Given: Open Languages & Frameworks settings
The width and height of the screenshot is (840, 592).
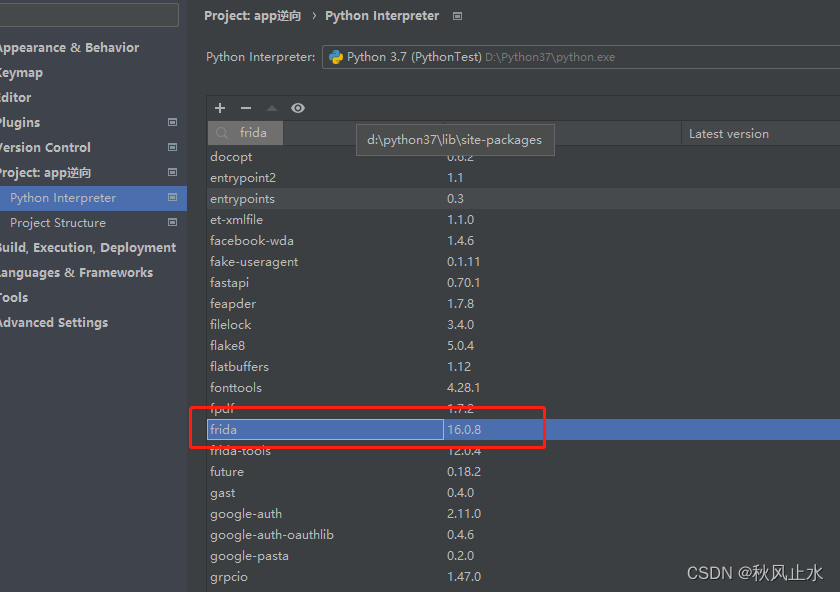Looking at the screenshot, I should (76, 273).
